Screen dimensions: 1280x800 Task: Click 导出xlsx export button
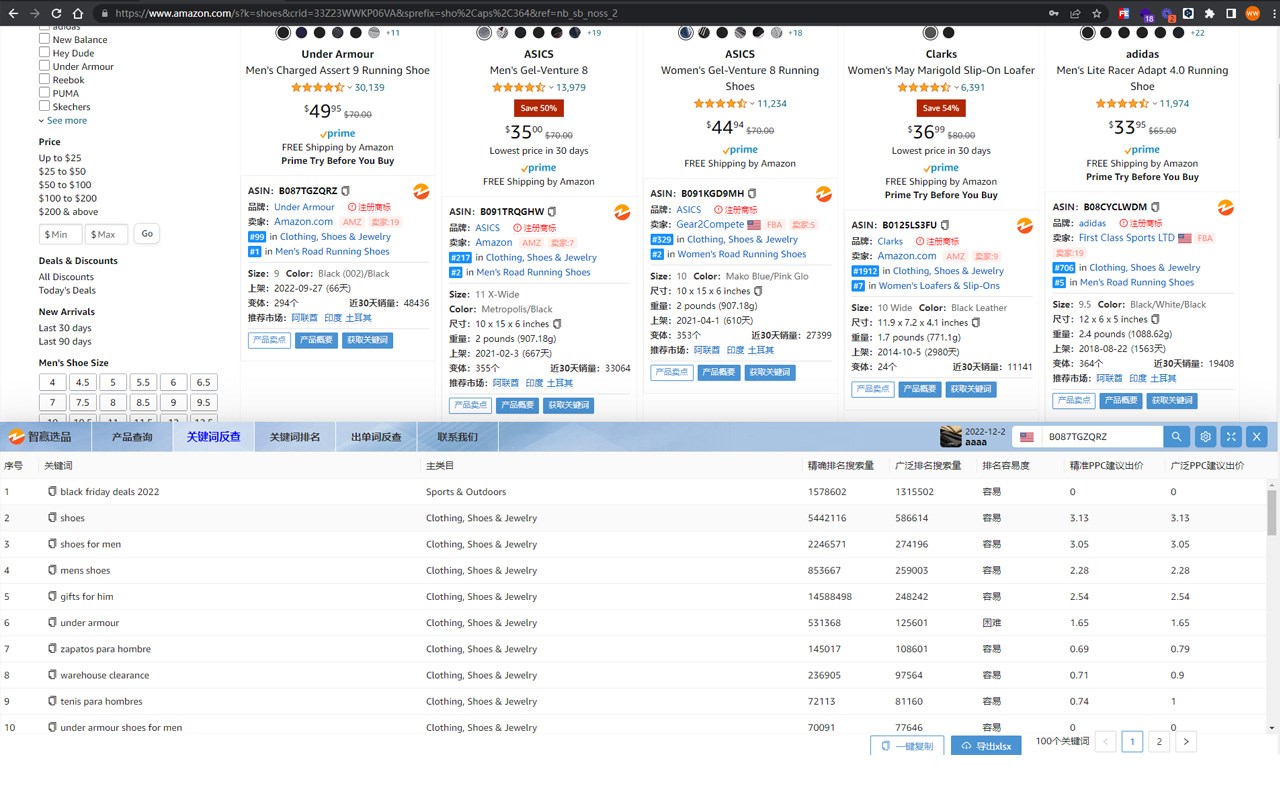click(x=986, y=746)
